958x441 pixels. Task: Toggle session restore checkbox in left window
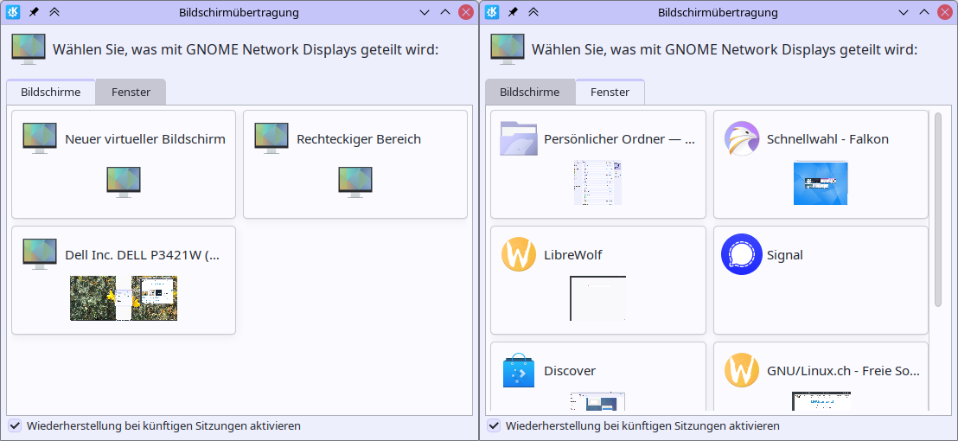point(15,426)
